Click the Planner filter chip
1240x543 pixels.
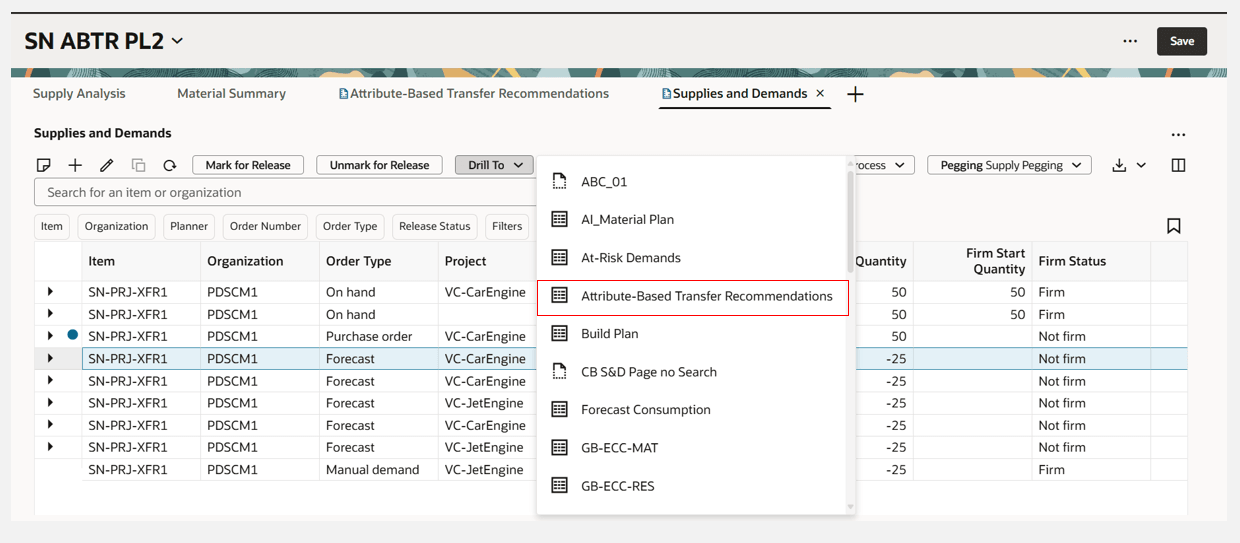[x=189, y=226]
